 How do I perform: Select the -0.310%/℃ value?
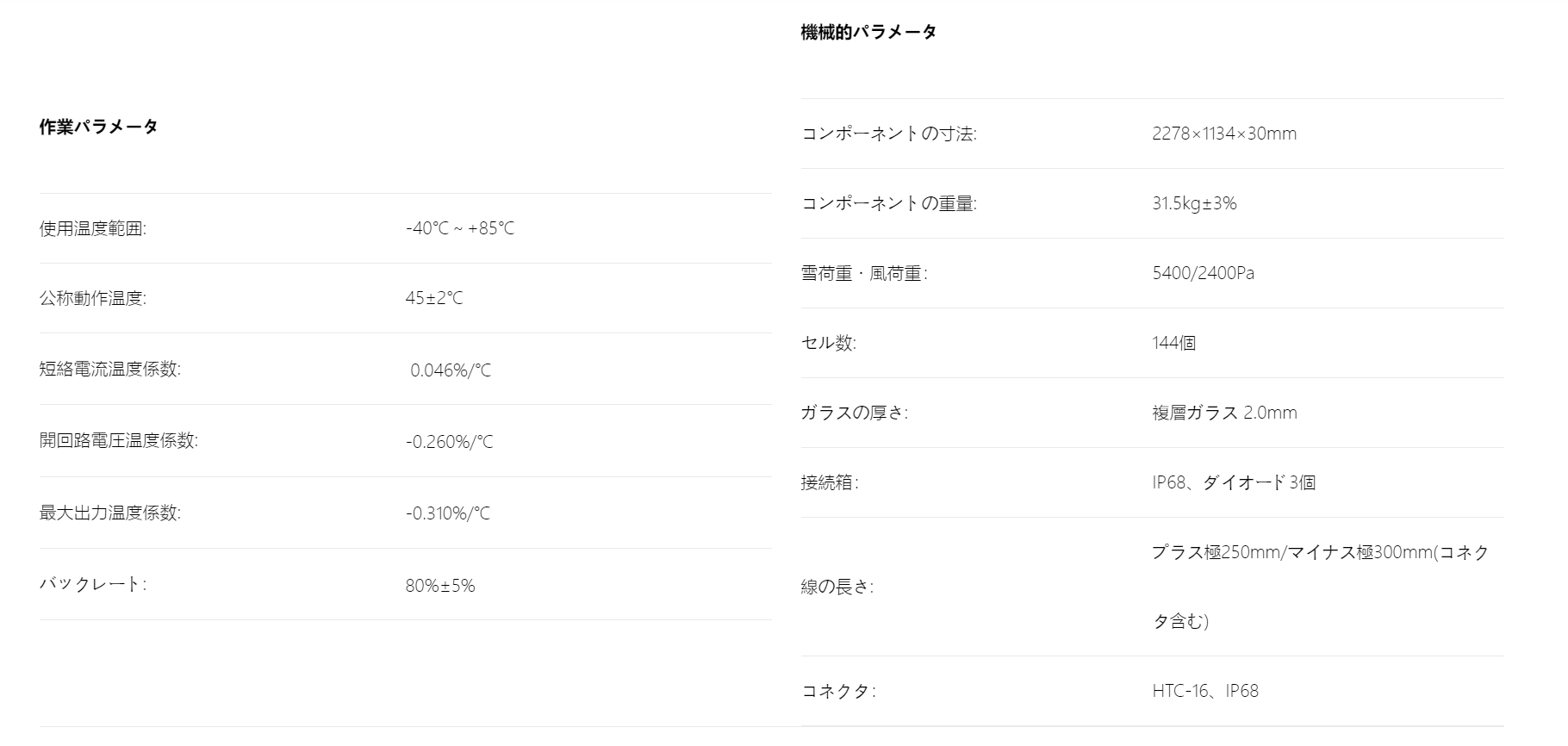click(447, 514)
